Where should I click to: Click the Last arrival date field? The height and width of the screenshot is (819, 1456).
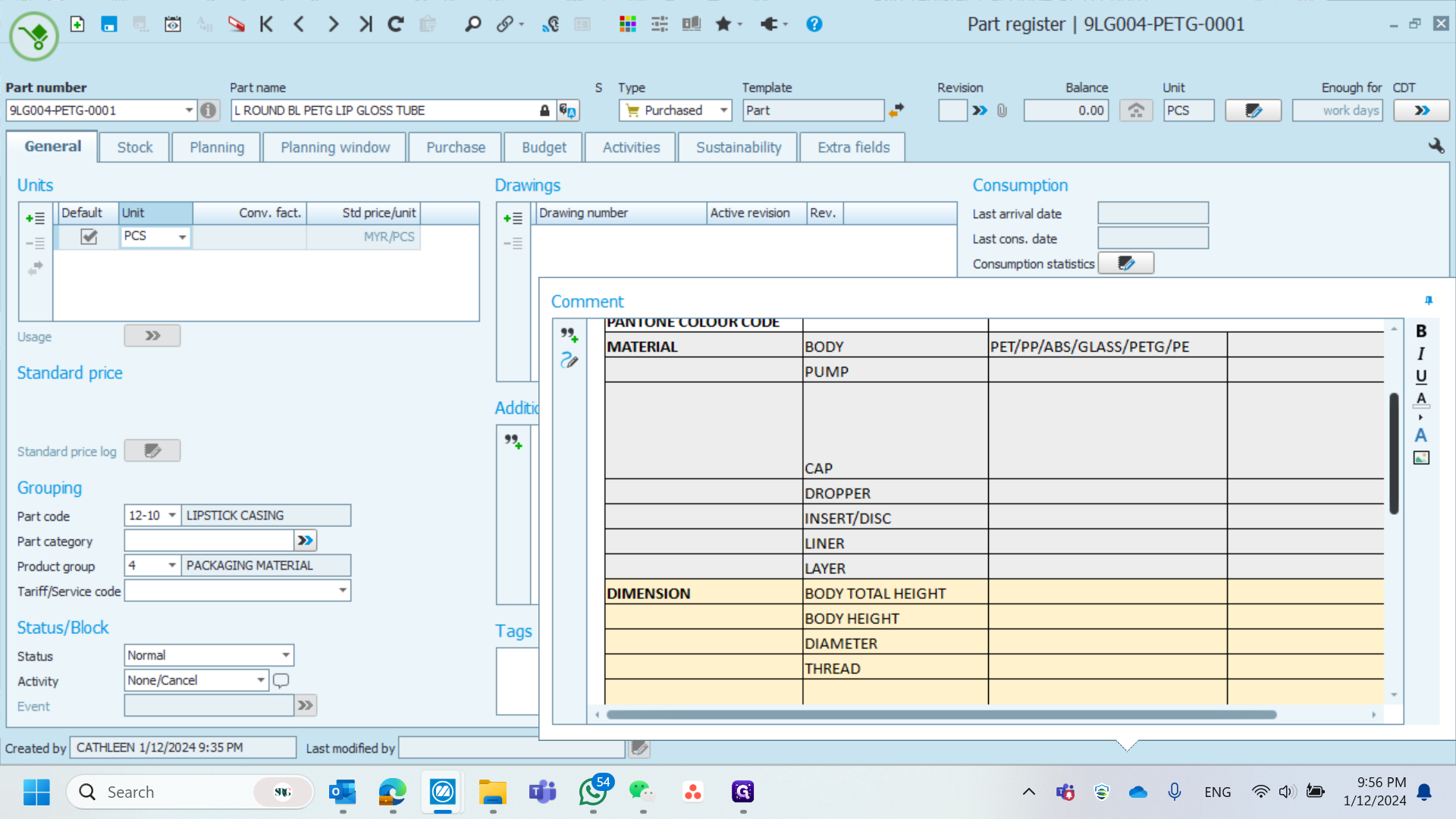1153,213
